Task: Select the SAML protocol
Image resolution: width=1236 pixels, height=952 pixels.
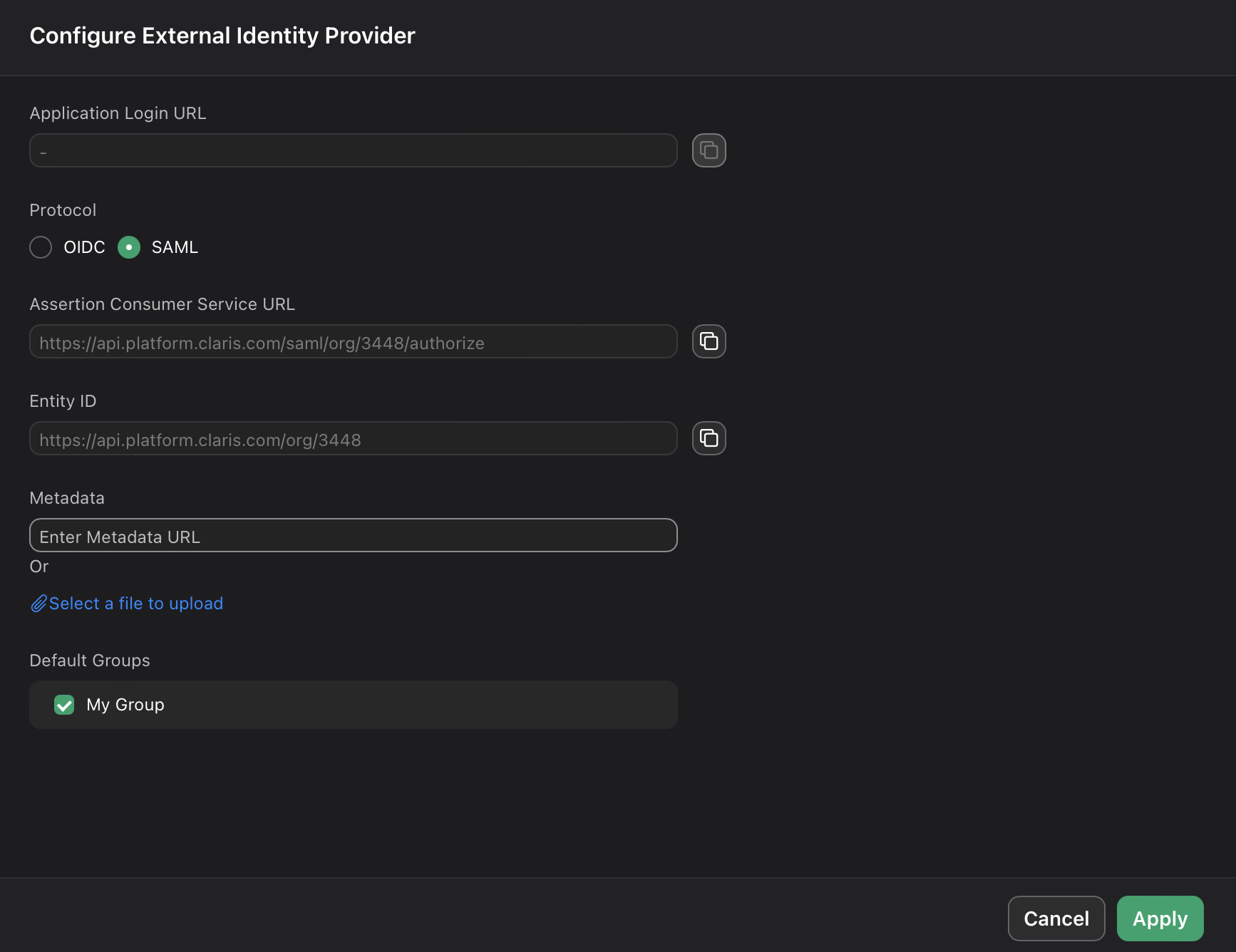Action: pos(129,247)
